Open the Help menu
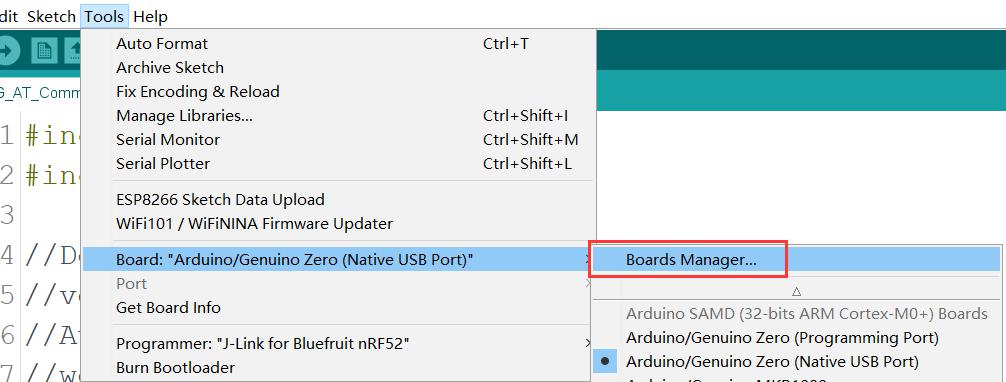 point(150,16)
